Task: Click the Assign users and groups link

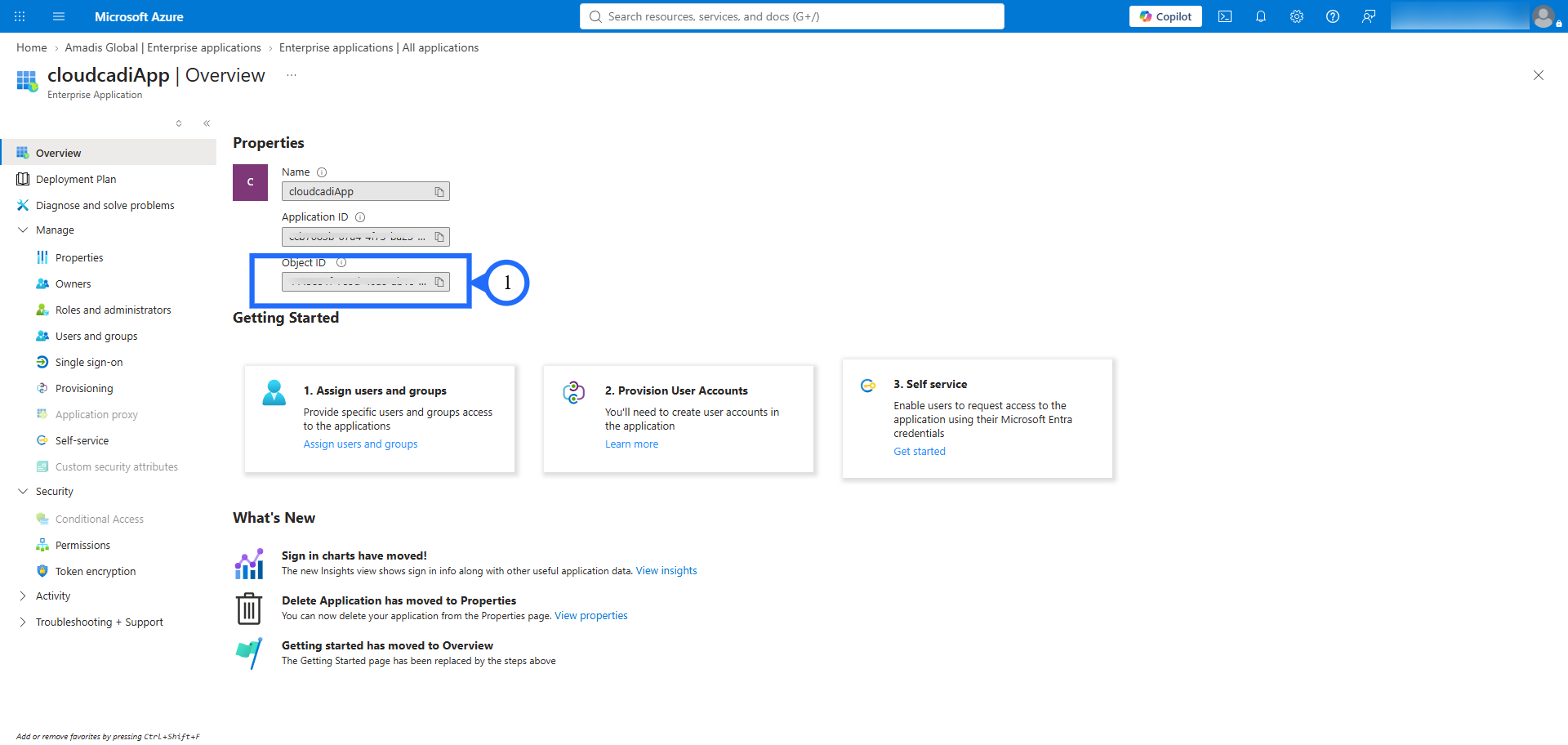Action: pos(360,444)
